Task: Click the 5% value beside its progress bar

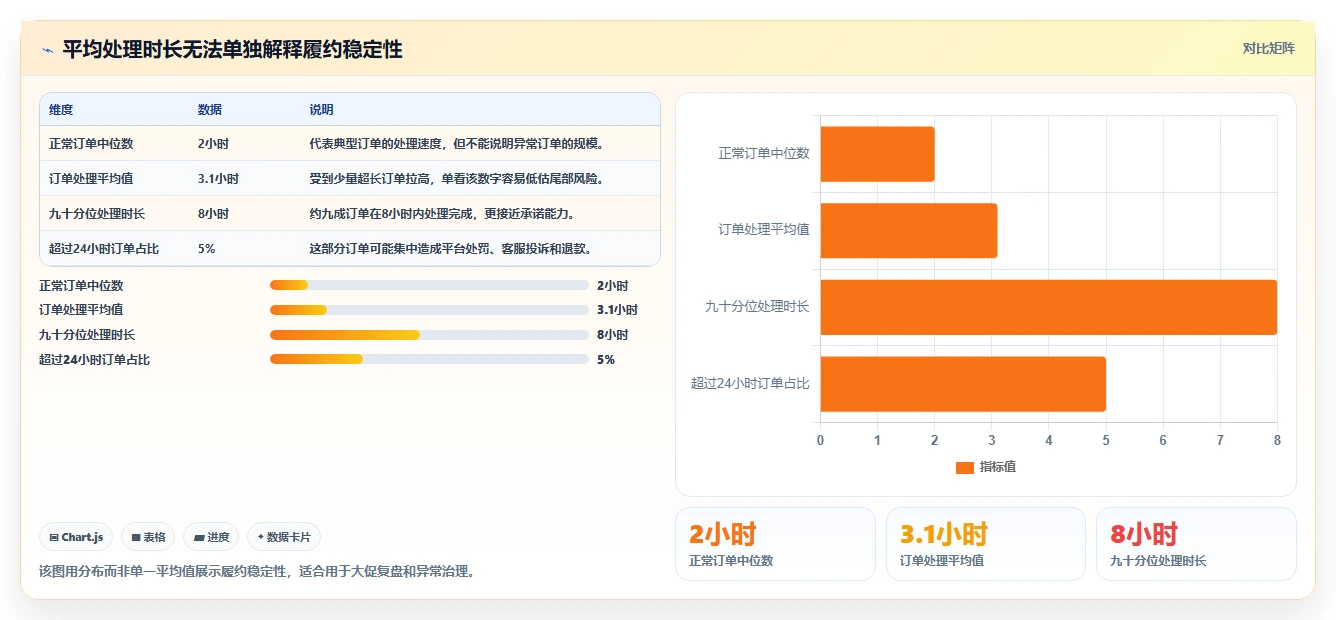Action: click(x=606, y=360)
